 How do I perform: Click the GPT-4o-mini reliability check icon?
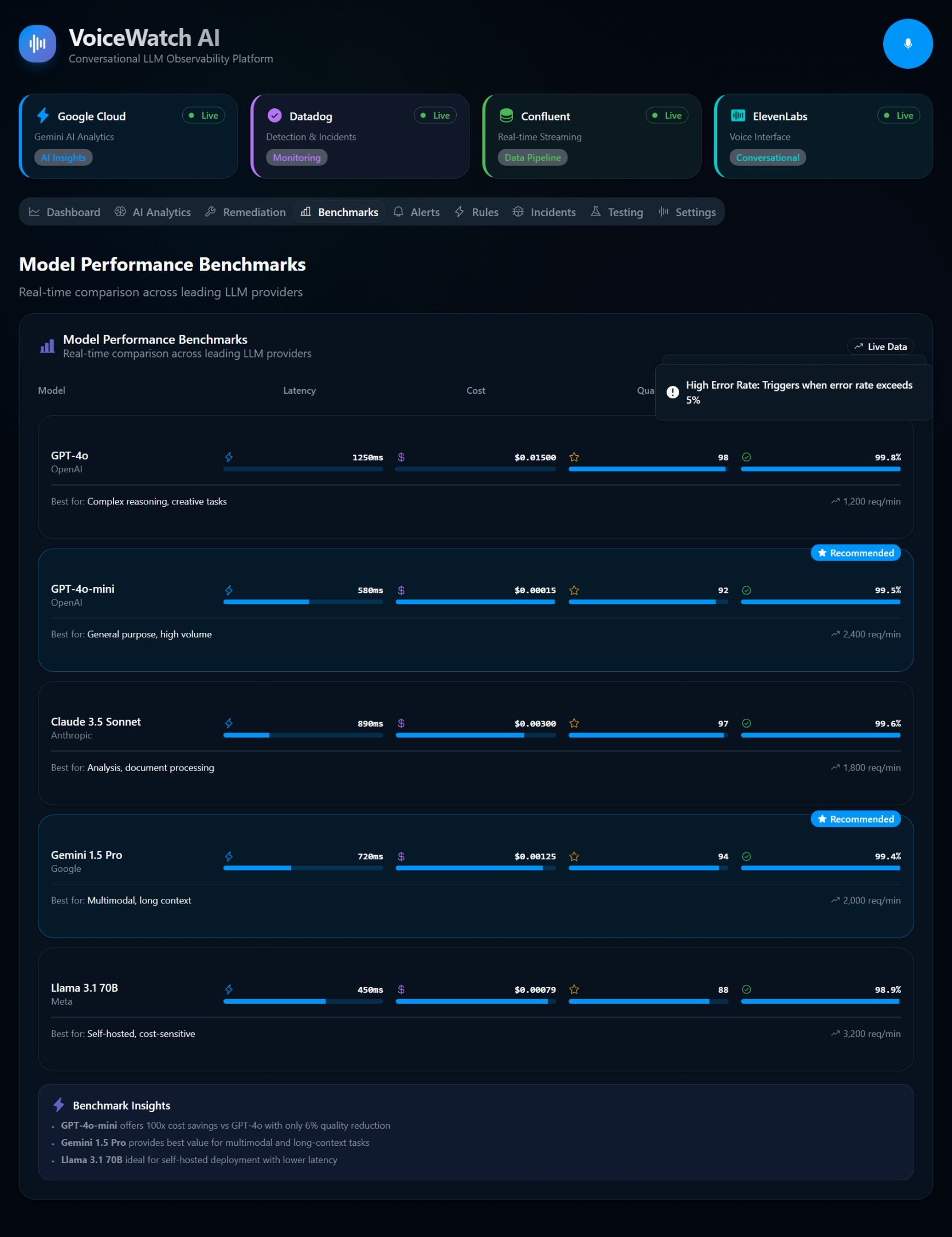(746, 590)
